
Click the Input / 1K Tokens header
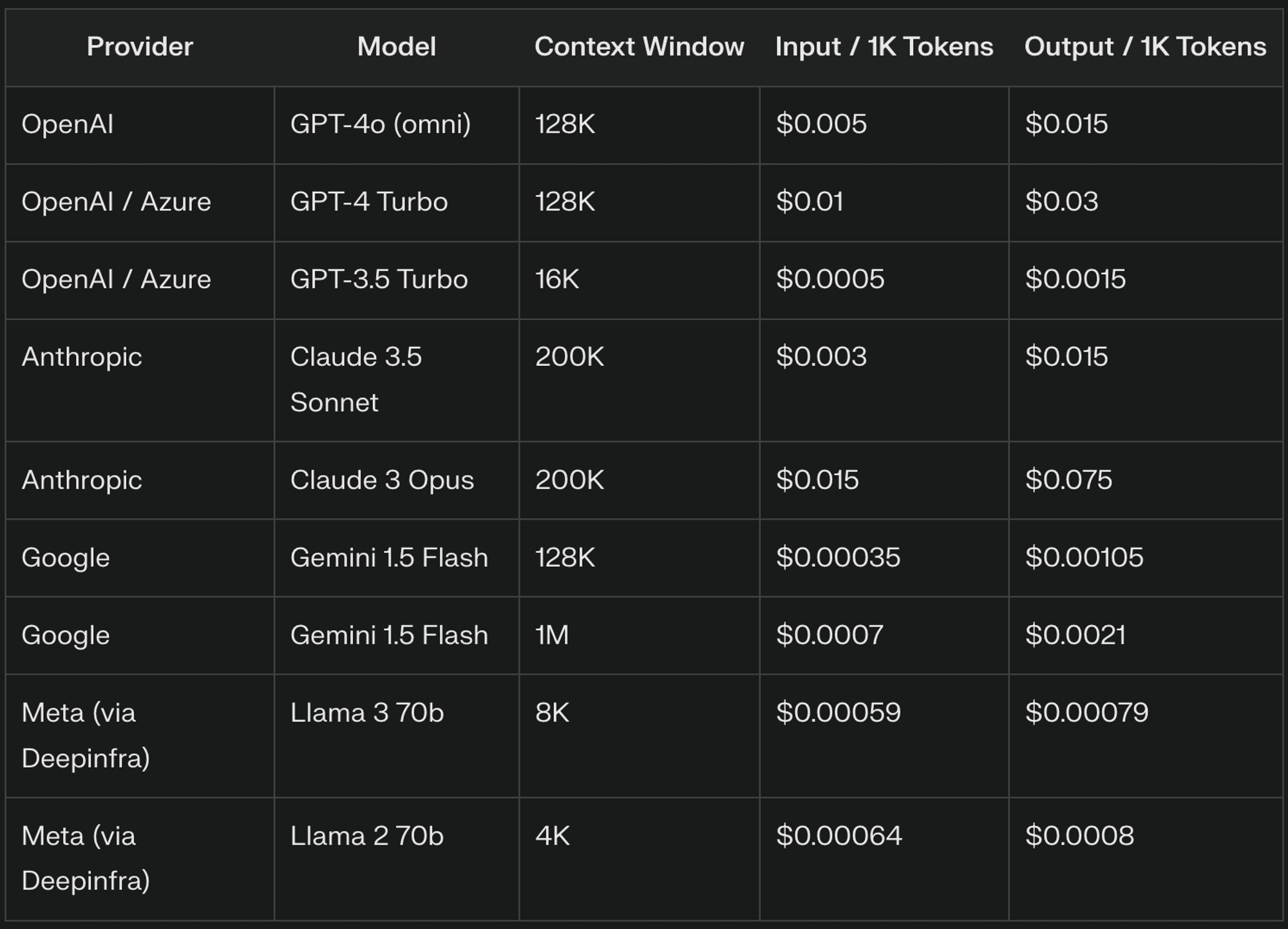[884, 47]
